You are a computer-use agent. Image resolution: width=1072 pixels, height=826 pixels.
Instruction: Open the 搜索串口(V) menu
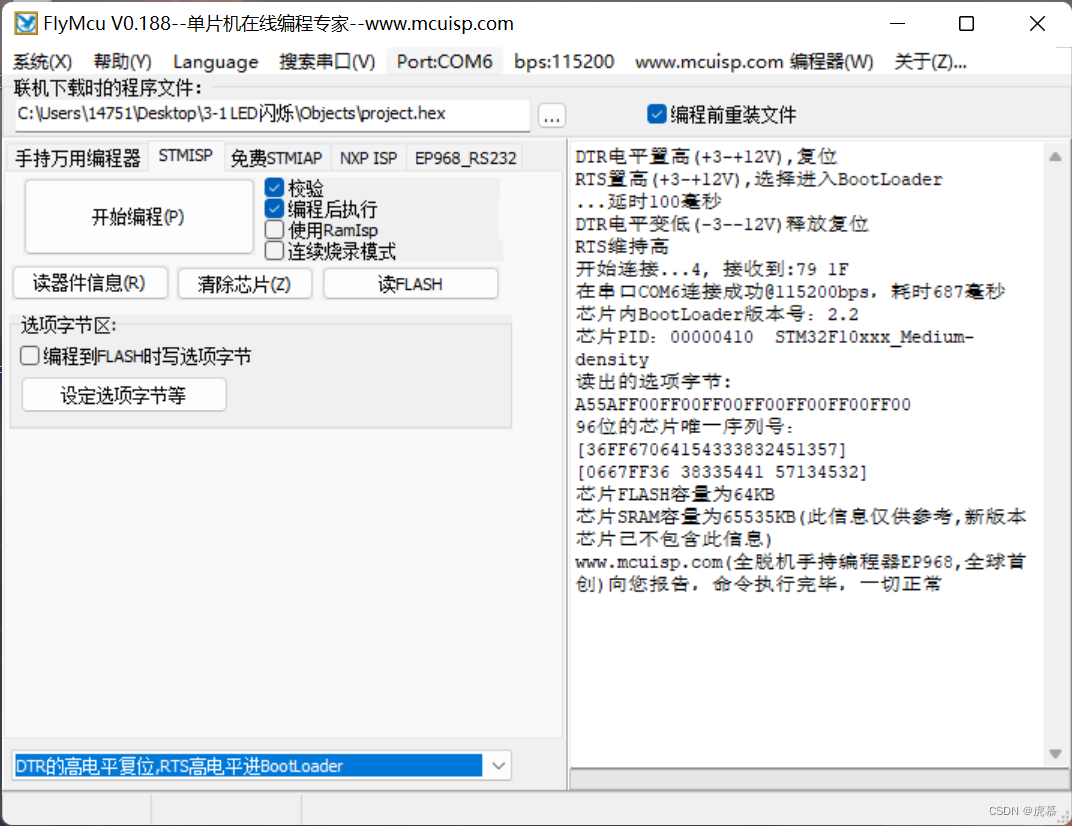327,62
